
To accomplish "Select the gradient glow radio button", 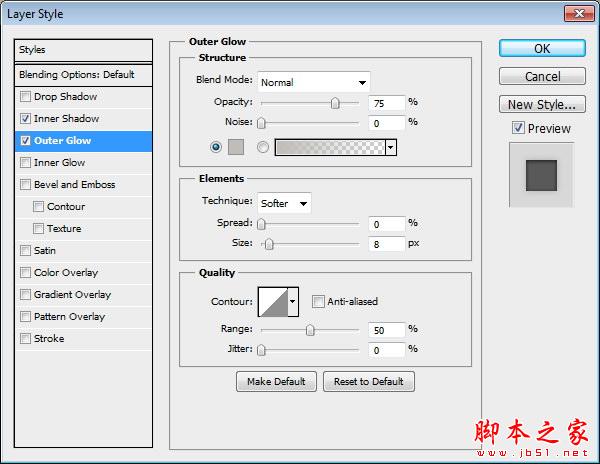I will (262, 147).
